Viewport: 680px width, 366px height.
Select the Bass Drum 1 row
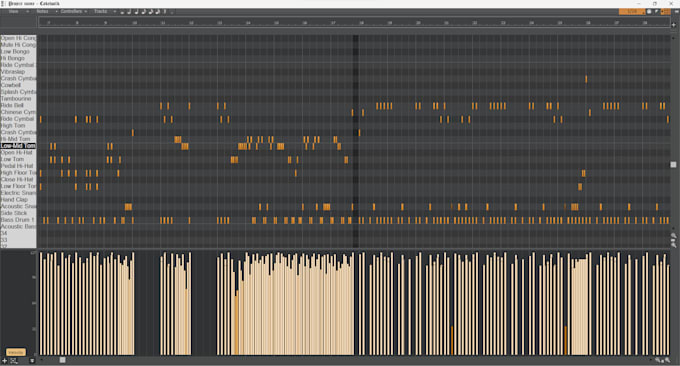18,220
